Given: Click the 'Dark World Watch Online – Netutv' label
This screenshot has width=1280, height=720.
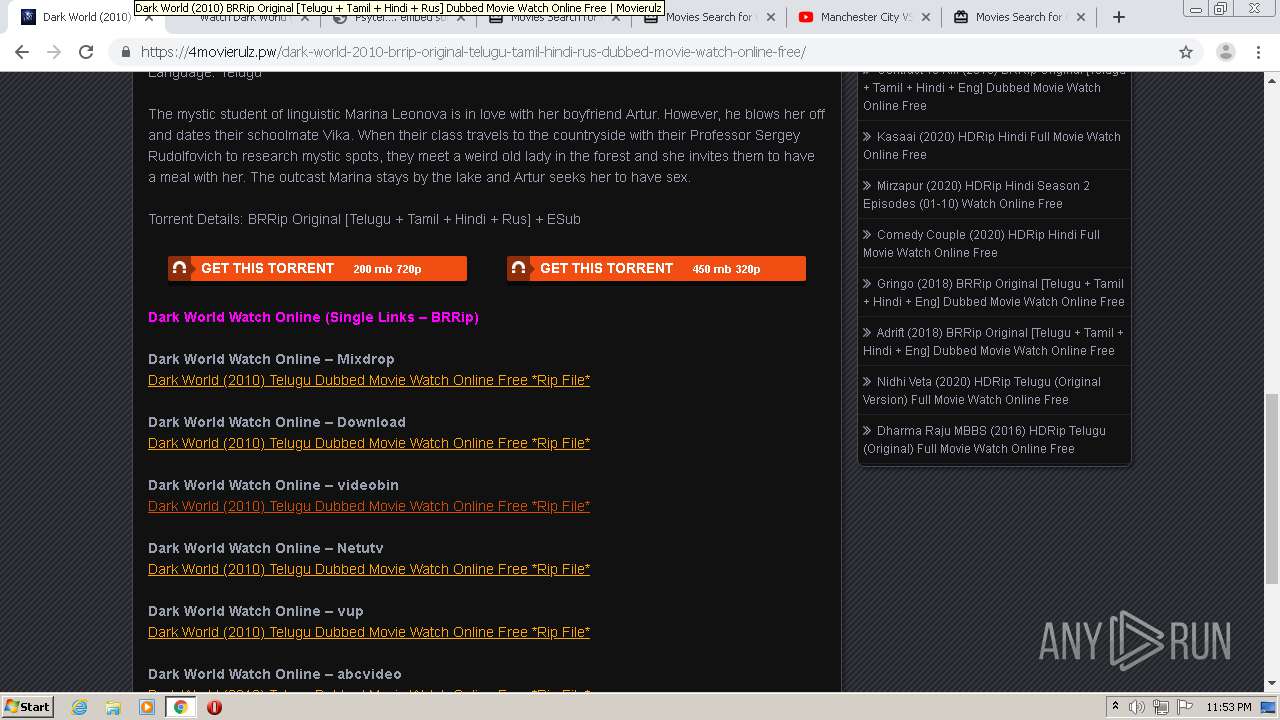Looking at the screenshot, I should click(266, 548).
